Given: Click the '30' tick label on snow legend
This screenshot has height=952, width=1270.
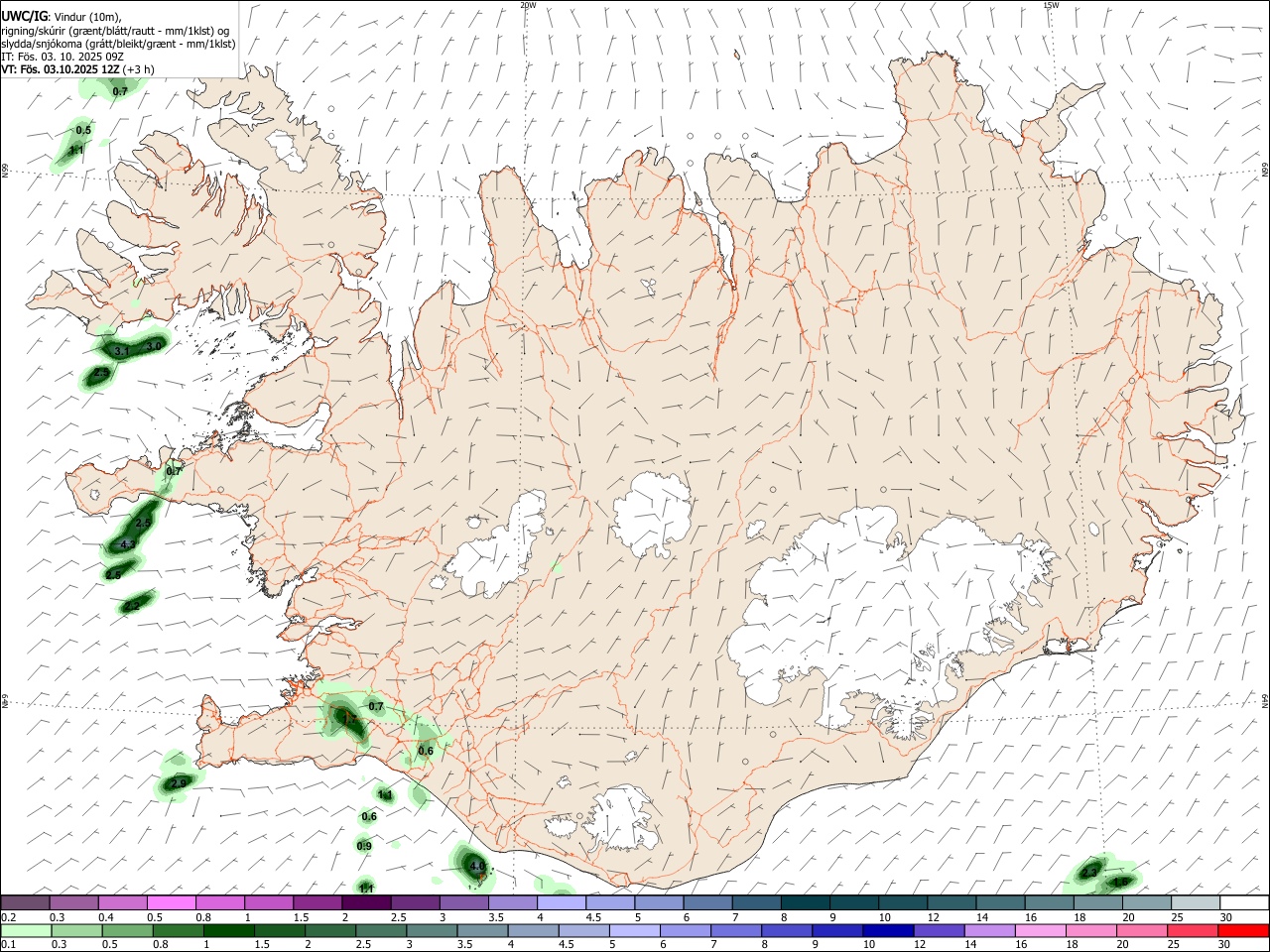Looking at the screenshot, I should click(x=1226, y=917).
